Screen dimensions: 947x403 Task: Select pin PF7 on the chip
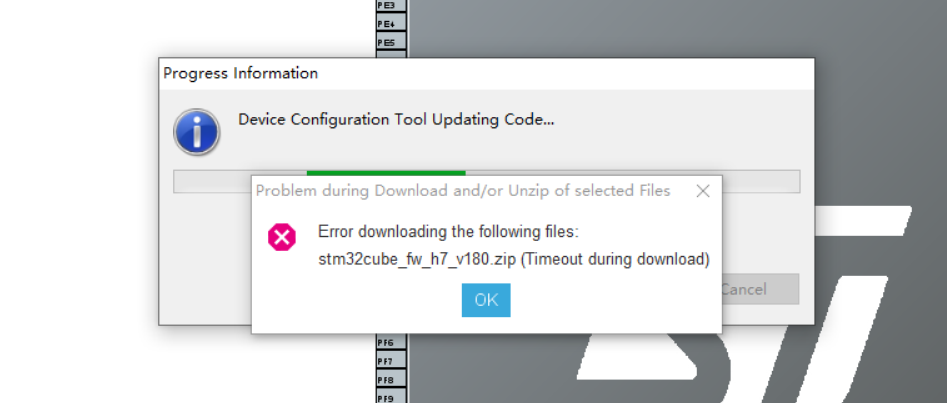[x=386, y=361]
